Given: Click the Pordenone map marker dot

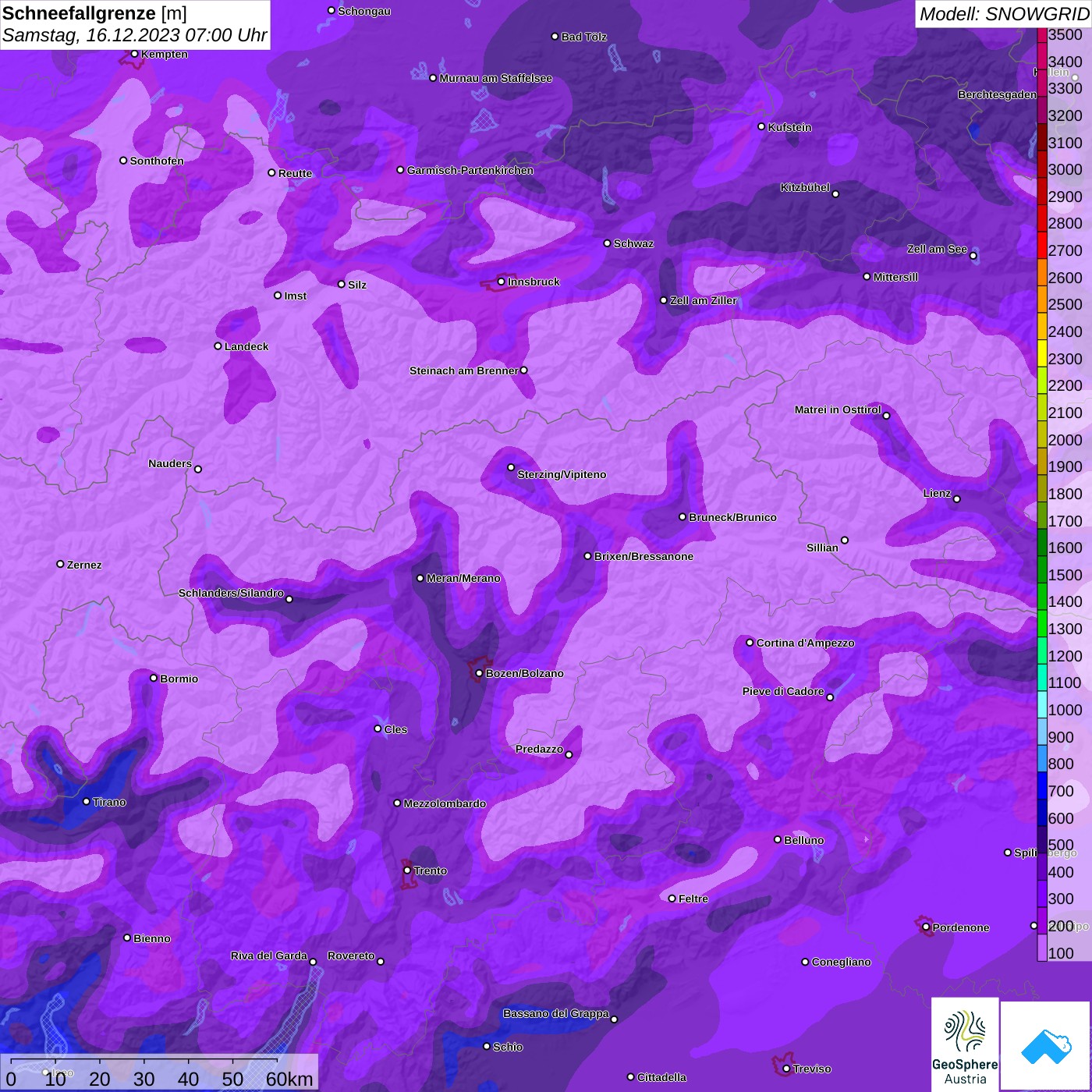Looking at the screenshot, I should [926, 927].
